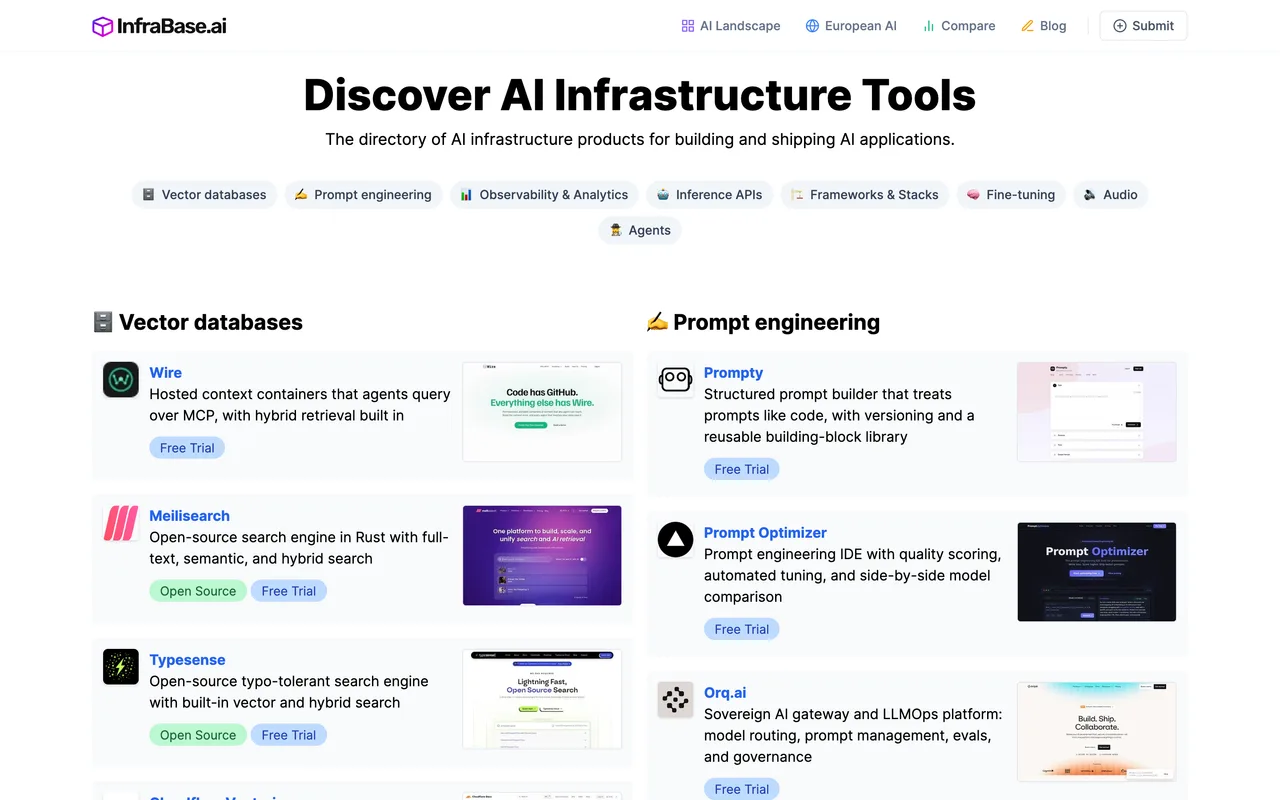Open the Prompty tool link
The height and width of the screenshot is (800, 1280).
tap(733, 372)
